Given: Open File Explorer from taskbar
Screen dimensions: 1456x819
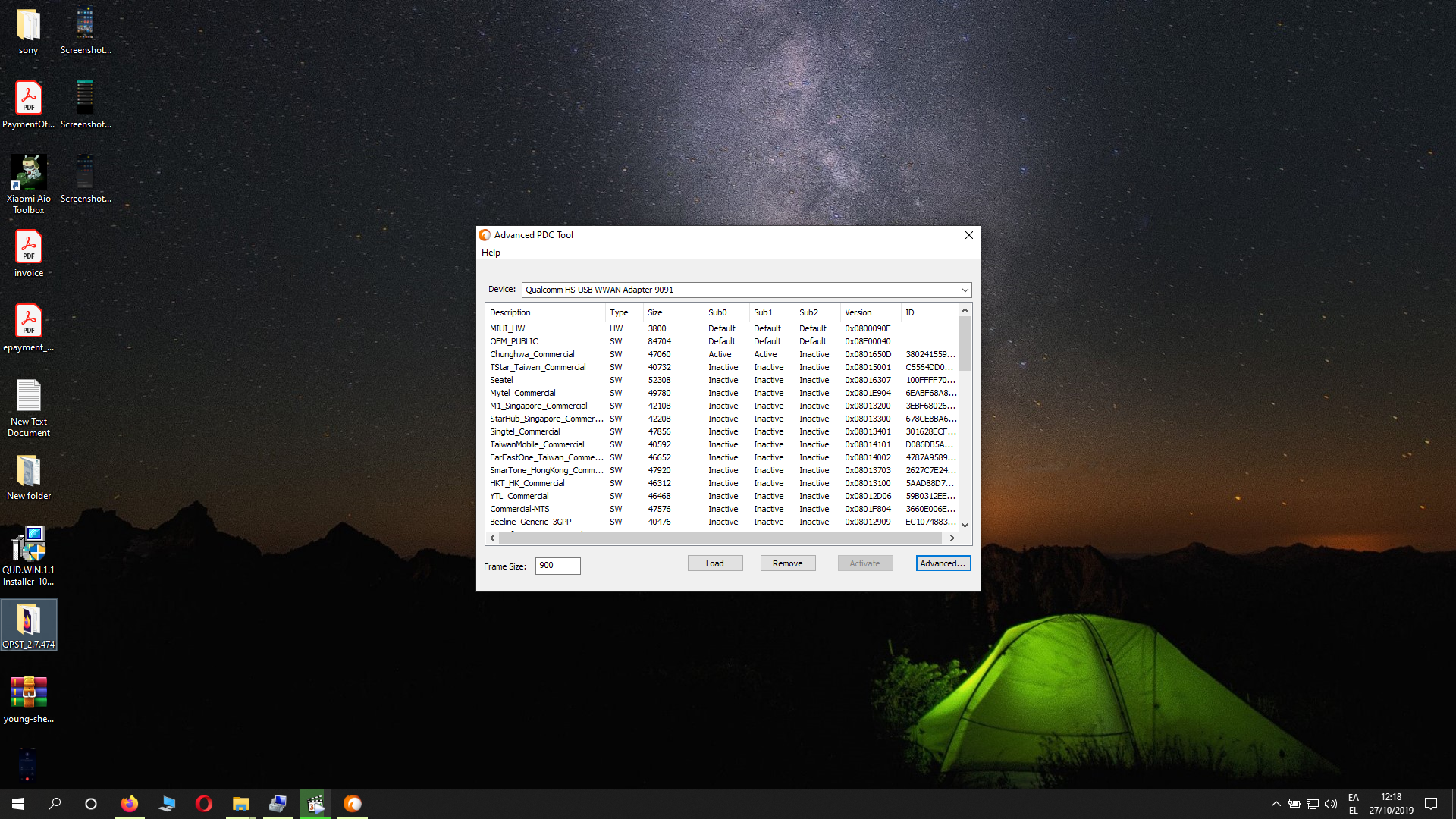Looking at the screenshot, I should click(240, 804).
